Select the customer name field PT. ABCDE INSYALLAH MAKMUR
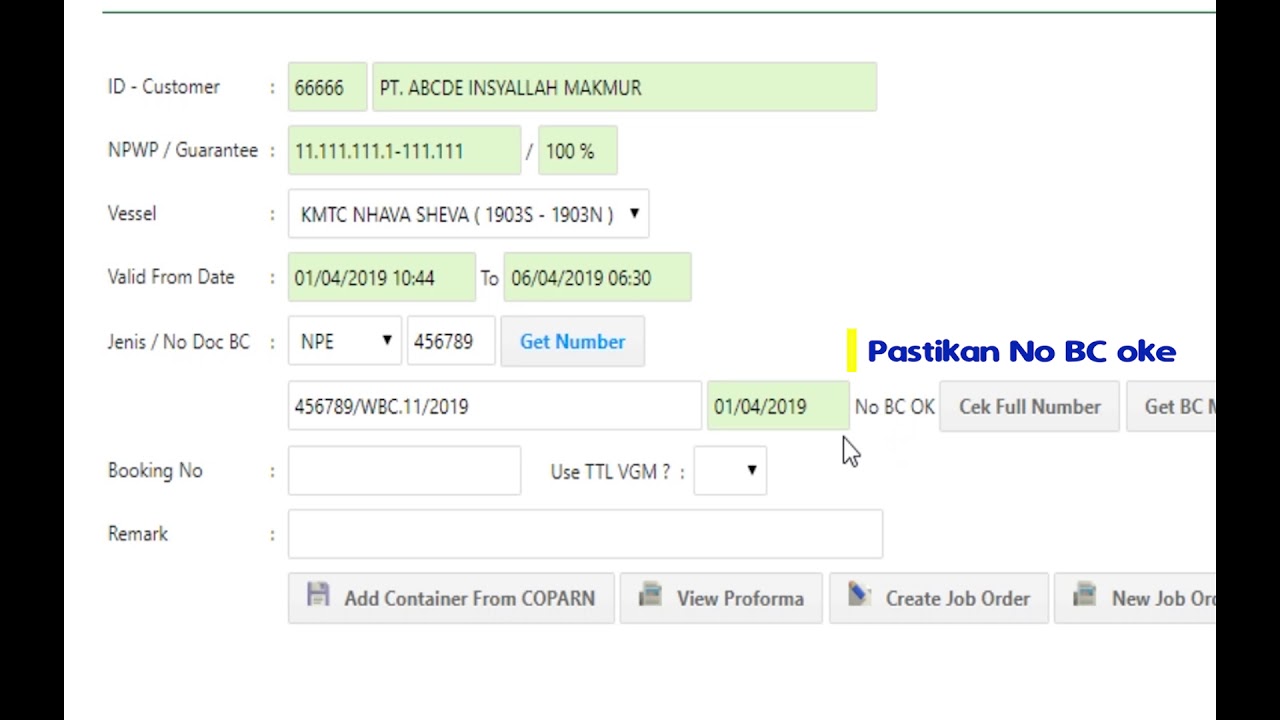Screen dimensions: 1280x720 pos(624,87)
